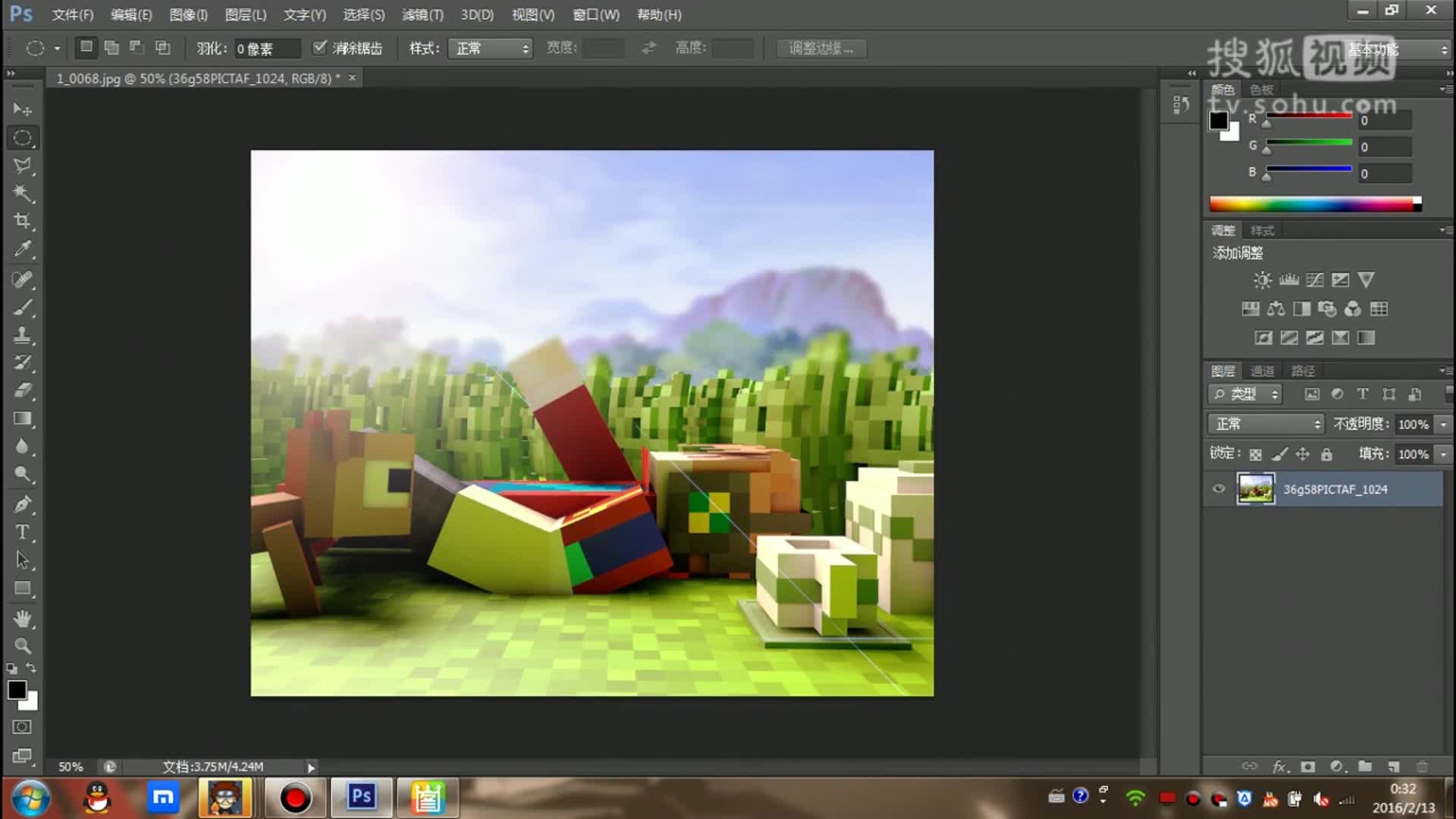Open the layer blend mode dropdown
Image resolution: width=1456 pixels, height=819 pixels.
1266,424
